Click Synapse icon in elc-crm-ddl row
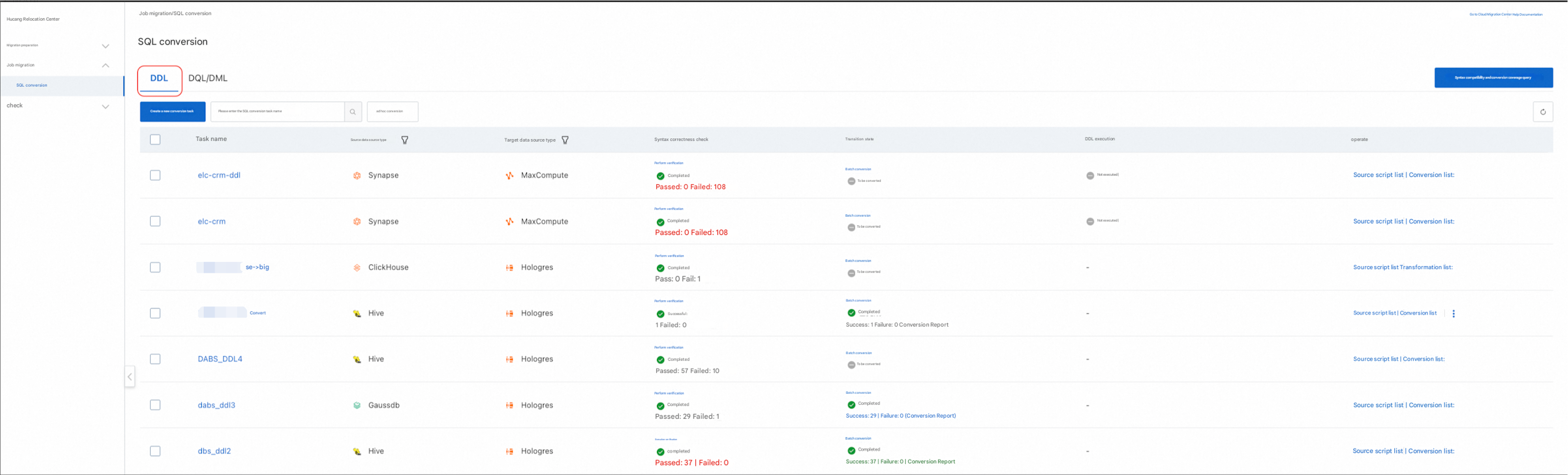Image resolution: width=1568 pixels, height=475 pixels. coord(357,175)
